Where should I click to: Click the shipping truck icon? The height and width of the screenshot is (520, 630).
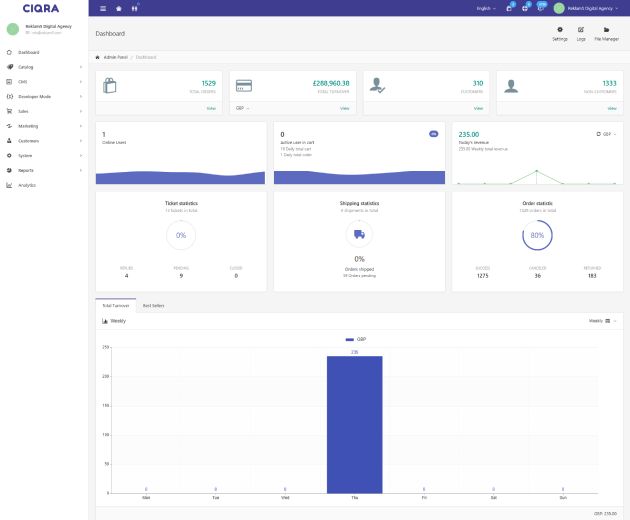[359, 235]
